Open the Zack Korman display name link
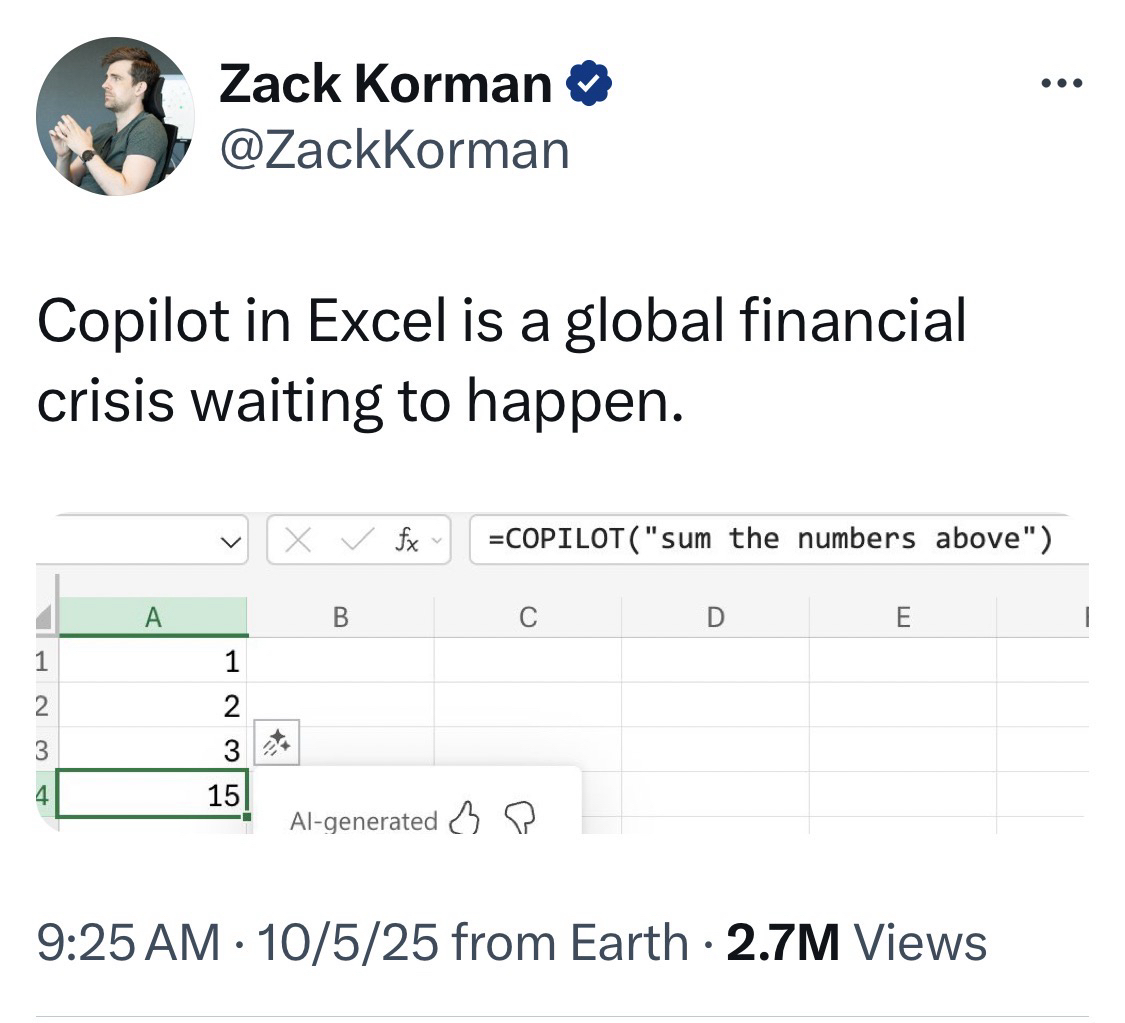The height and width of the screenshot is (1023, 1125). [385, 84]
